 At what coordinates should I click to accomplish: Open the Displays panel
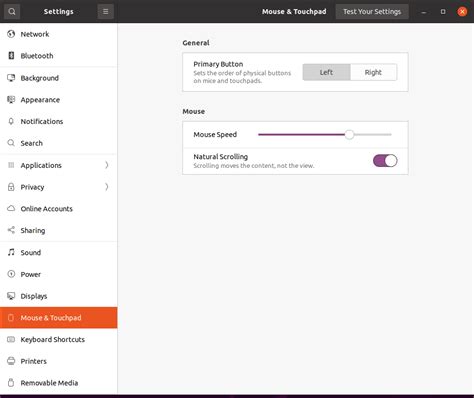point(59,296)
